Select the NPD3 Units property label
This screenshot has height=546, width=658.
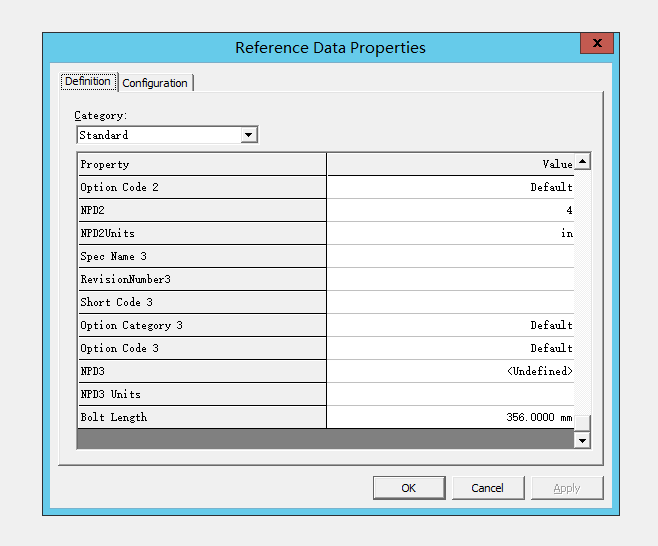click(202, 394)
